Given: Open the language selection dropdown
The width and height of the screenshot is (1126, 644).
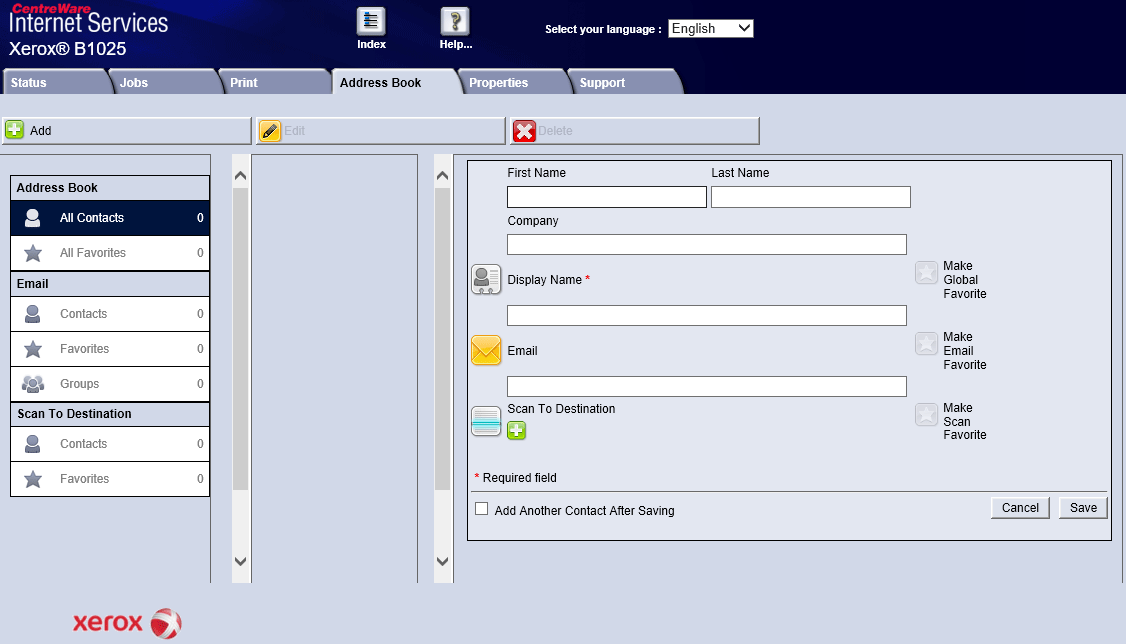Looking at the screenshot, I should click(710, 29).
